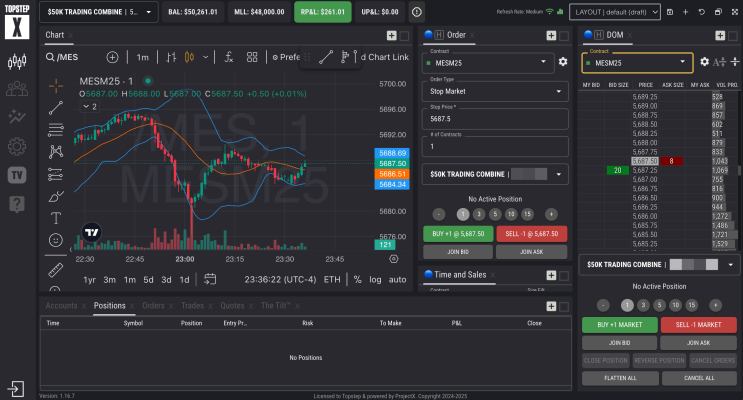Open settings gear in left sidebar
Screen dimensions: 743x400
(17, 146)
